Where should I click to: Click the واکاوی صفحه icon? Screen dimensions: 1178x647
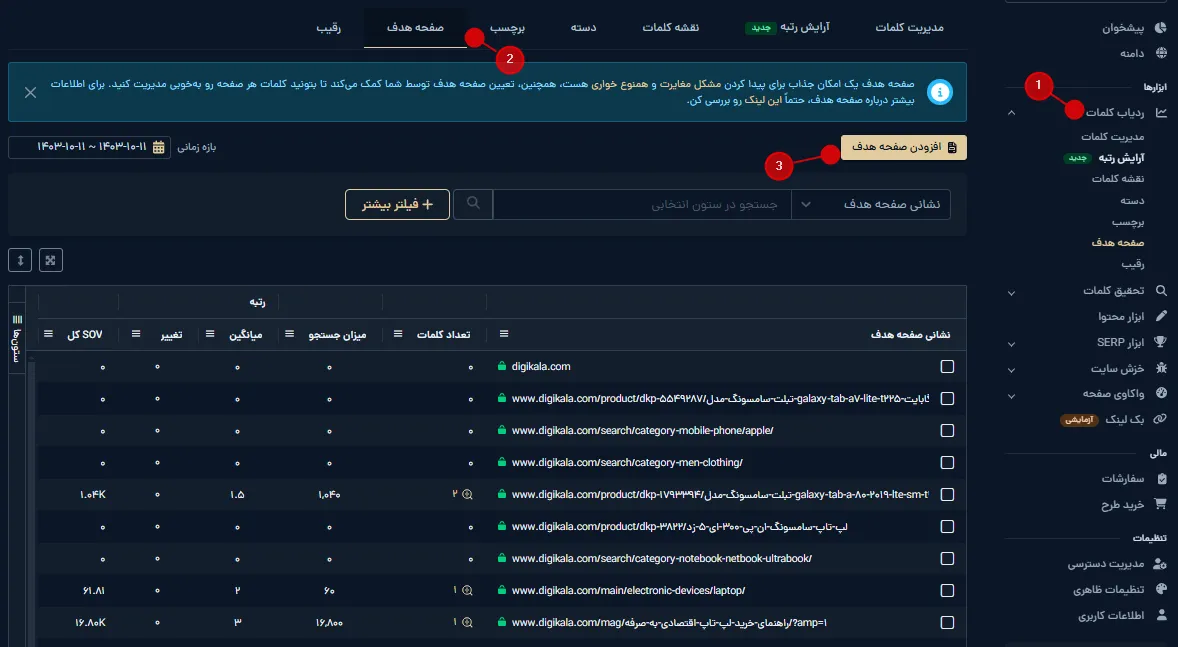(x=1161, y=393)
